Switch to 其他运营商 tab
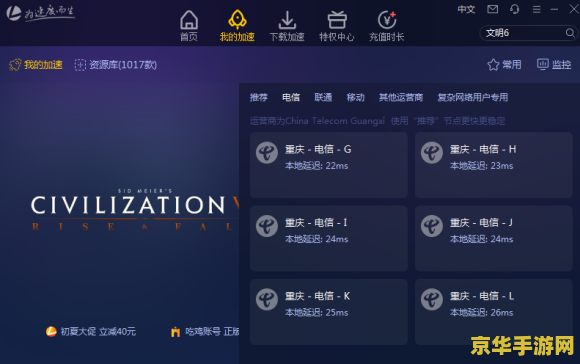Viewport: 580px width, 364px height. point(401,97)
